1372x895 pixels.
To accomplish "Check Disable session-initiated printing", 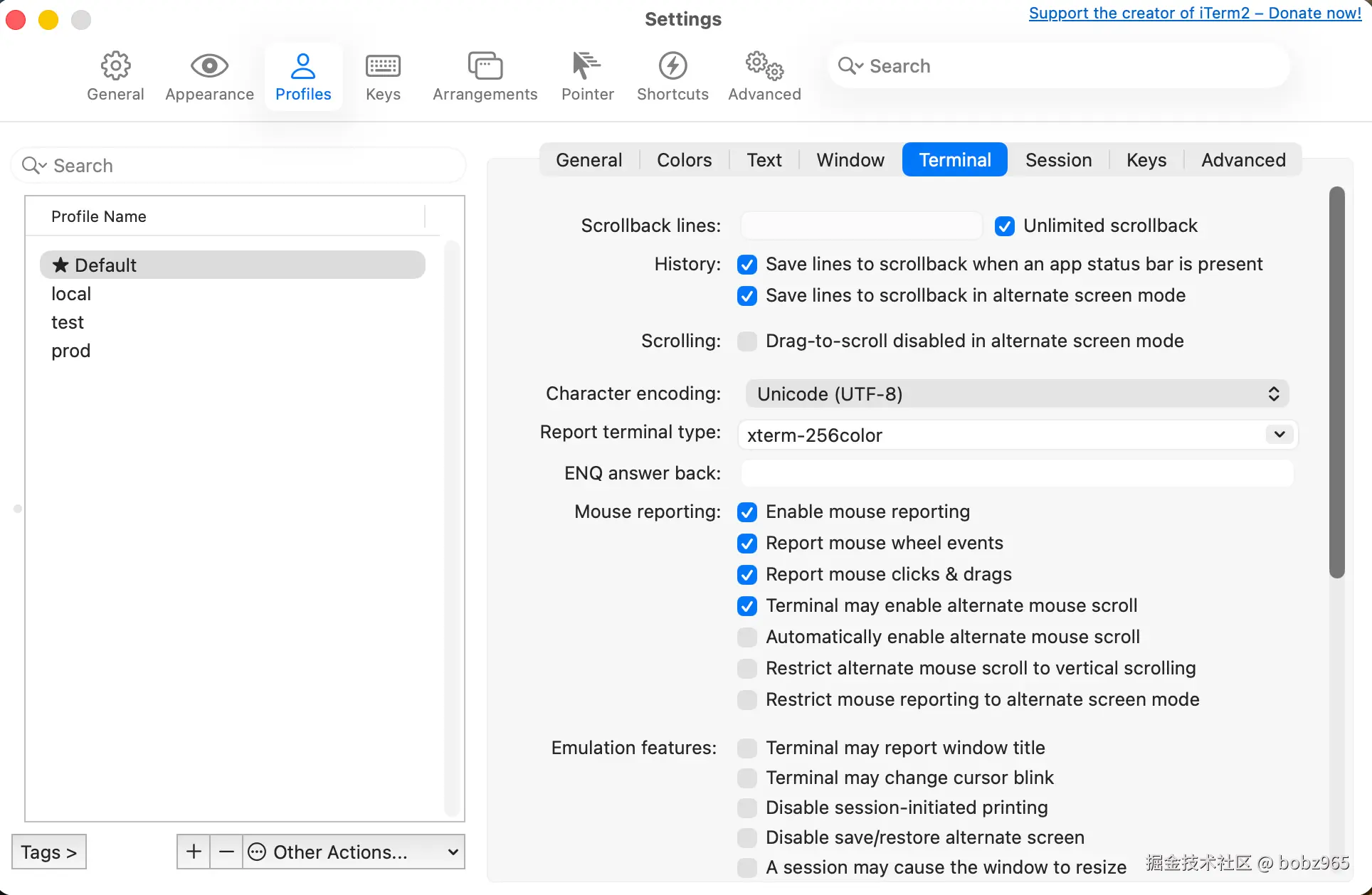I will point(747,808).
